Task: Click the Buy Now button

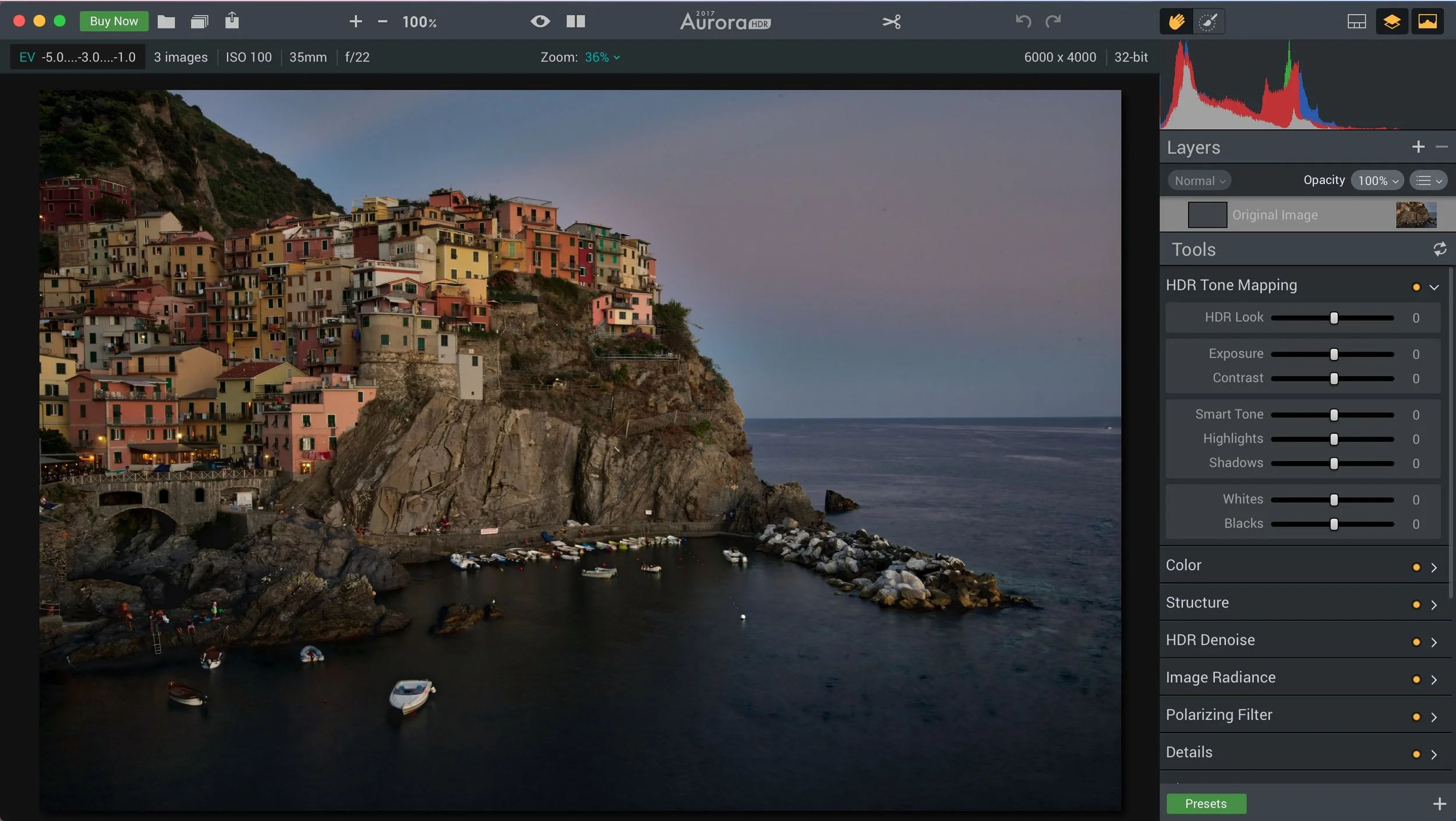Action: [x=114, y=22]
